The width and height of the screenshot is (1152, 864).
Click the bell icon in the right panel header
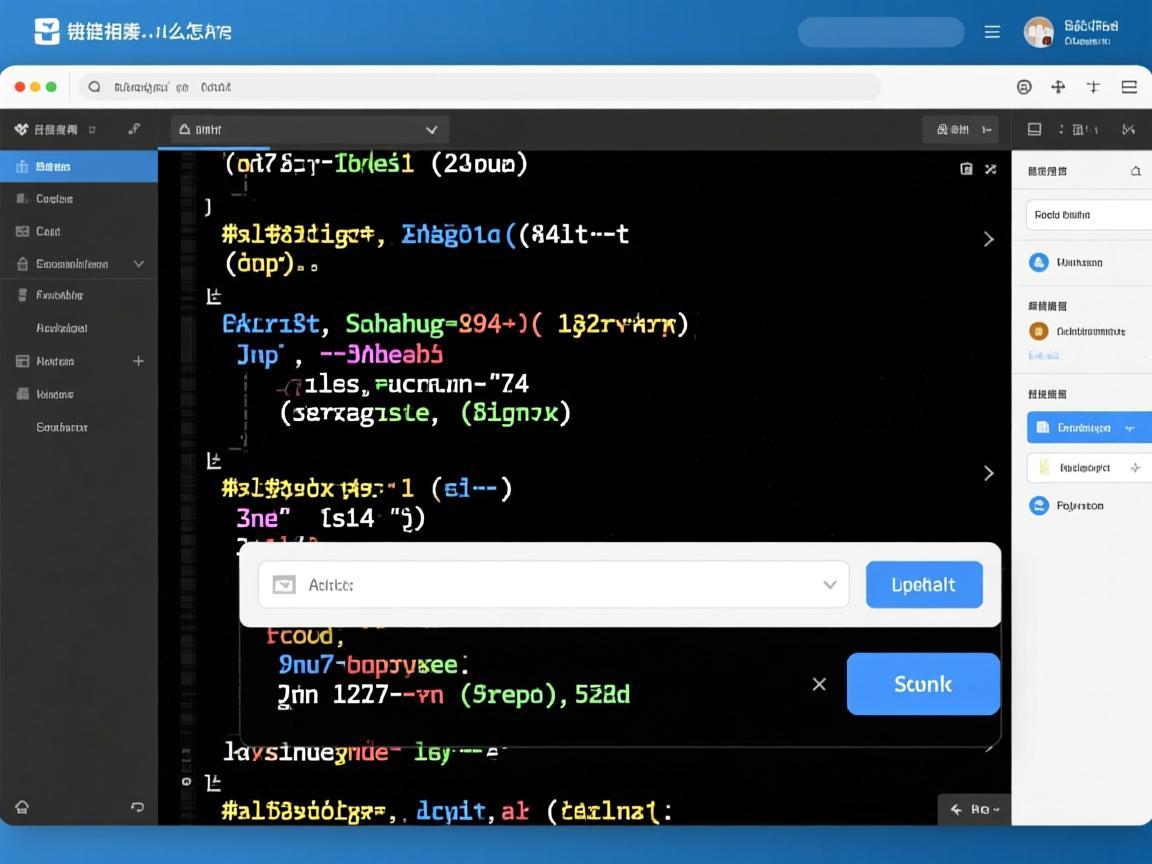coord(1135,171)
